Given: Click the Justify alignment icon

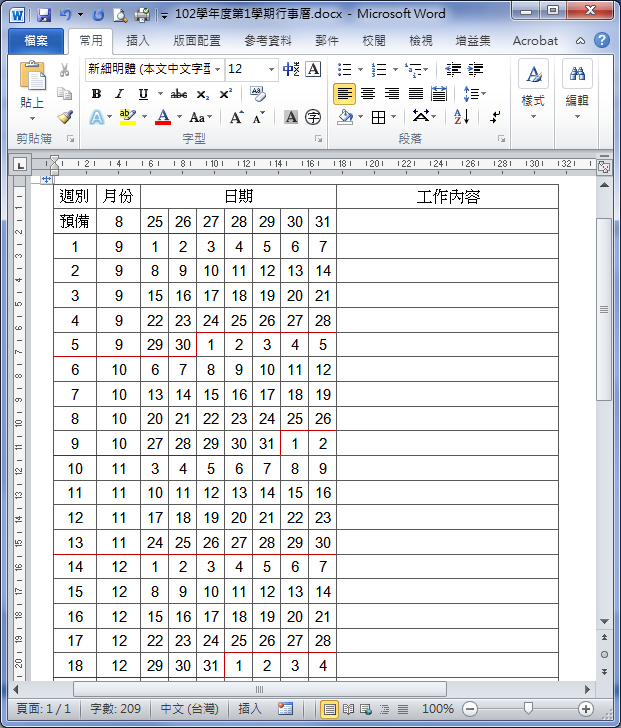Looking at the screenshot, I should [x=415, y=94].
